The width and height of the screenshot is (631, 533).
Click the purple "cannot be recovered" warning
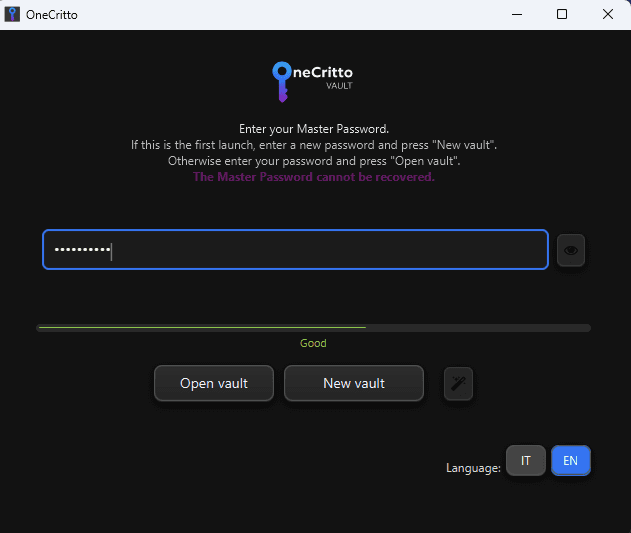click(x=314, y=177)
